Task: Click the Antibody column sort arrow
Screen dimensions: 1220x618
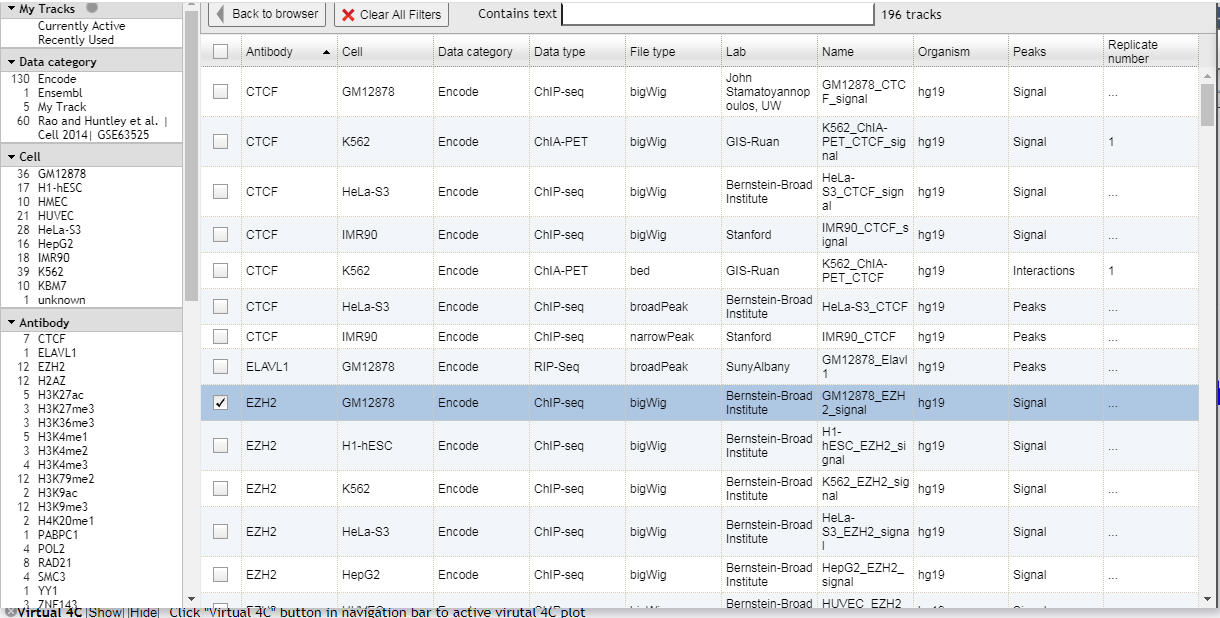Action: 326,52
